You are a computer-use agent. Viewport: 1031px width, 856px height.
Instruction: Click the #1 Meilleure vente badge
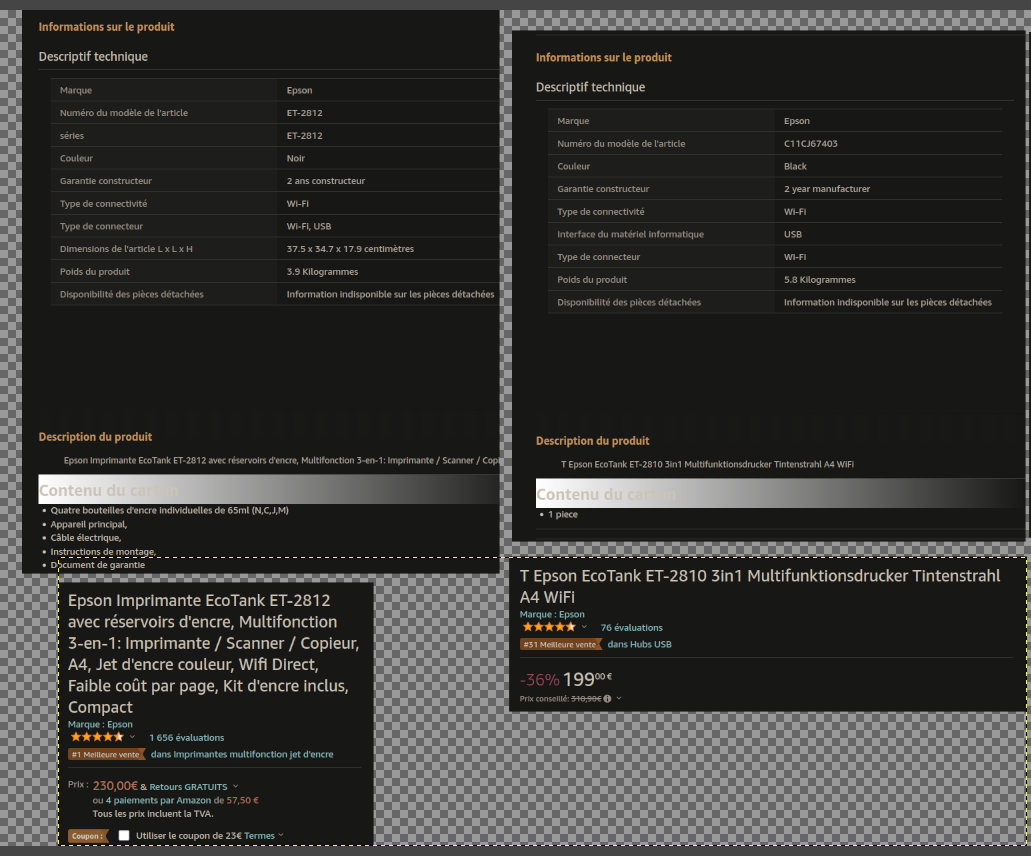pos(106,754)
